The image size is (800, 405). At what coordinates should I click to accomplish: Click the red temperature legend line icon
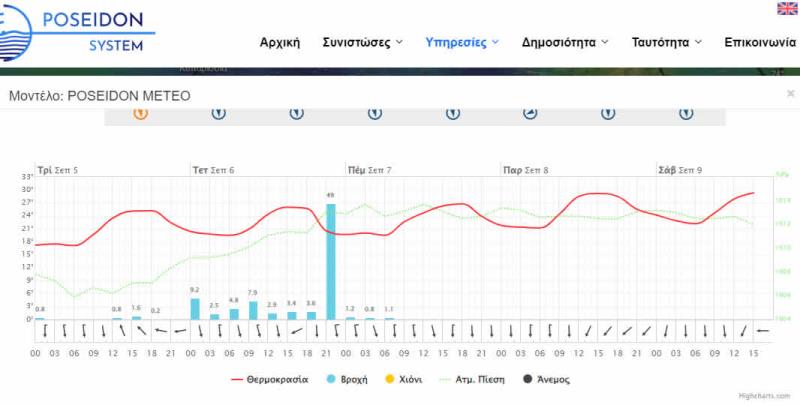[x=238, y=380]
